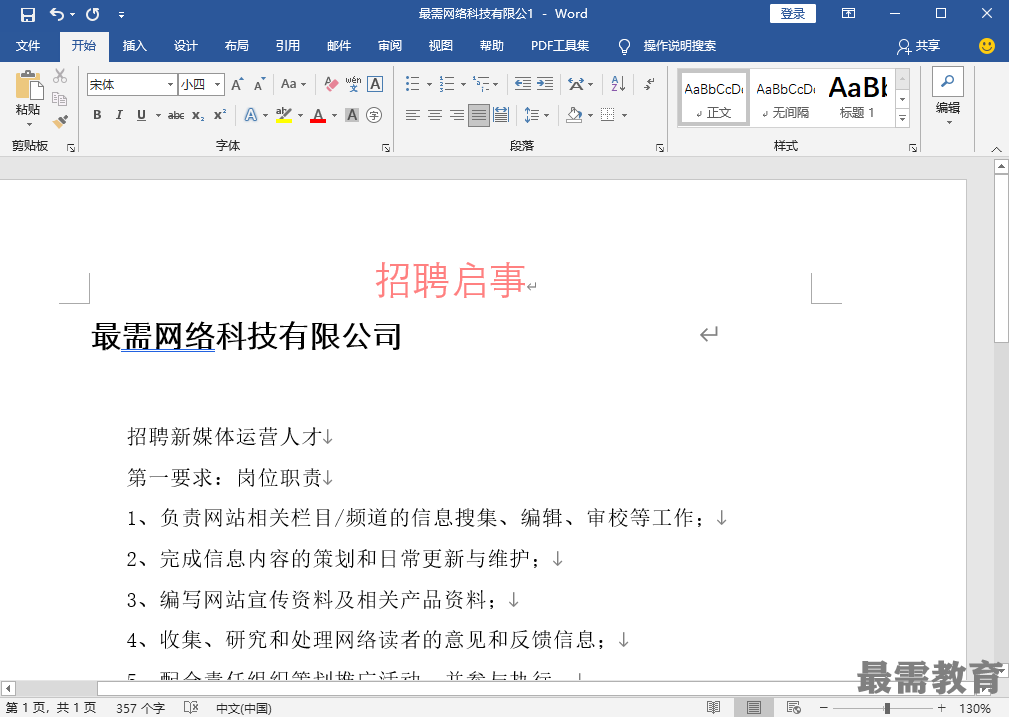The width and height of the screenshot is (1009, 717).
Task: Cut selection with scissors icon
Action: click(x=60, y=76)
